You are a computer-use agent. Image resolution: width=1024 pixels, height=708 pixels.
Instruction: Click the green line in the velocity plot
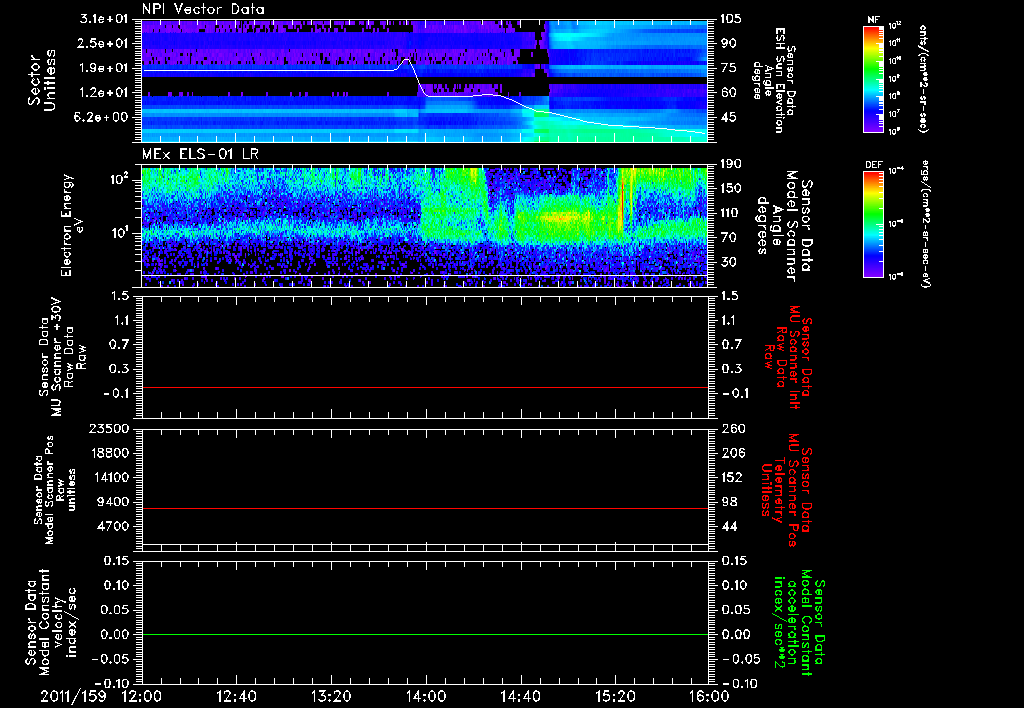pyautogui.click(x=425, y=634)
